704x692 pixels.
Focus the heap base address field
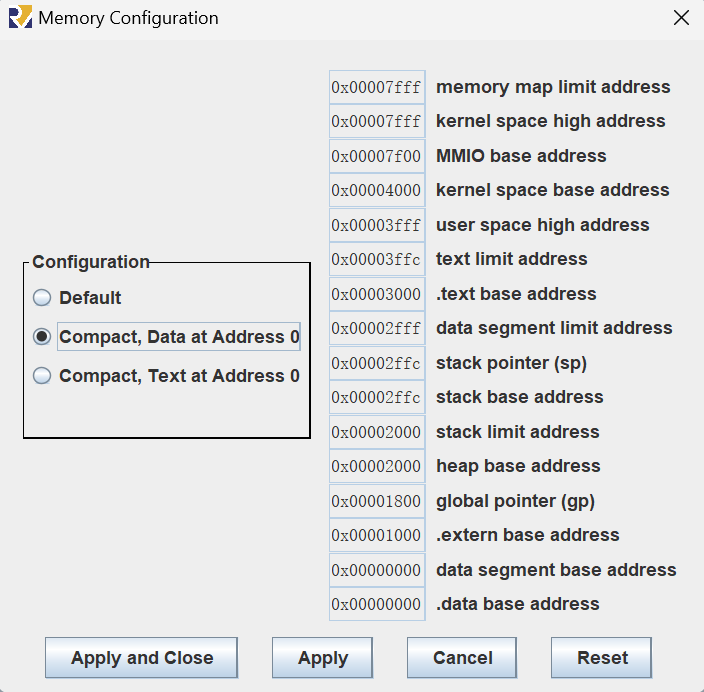tap(377, 466)
